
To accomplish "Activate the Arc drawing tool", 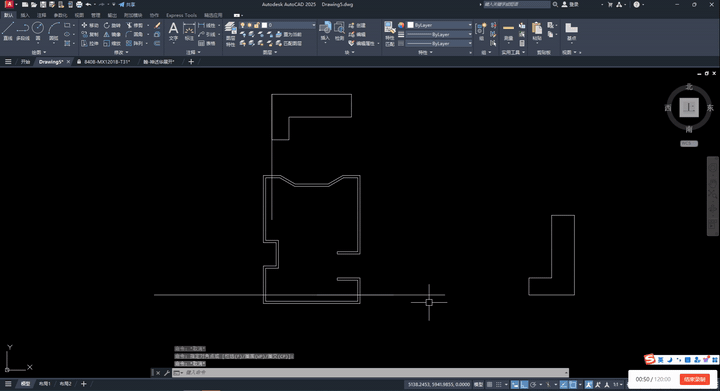I will coord(54,31).
